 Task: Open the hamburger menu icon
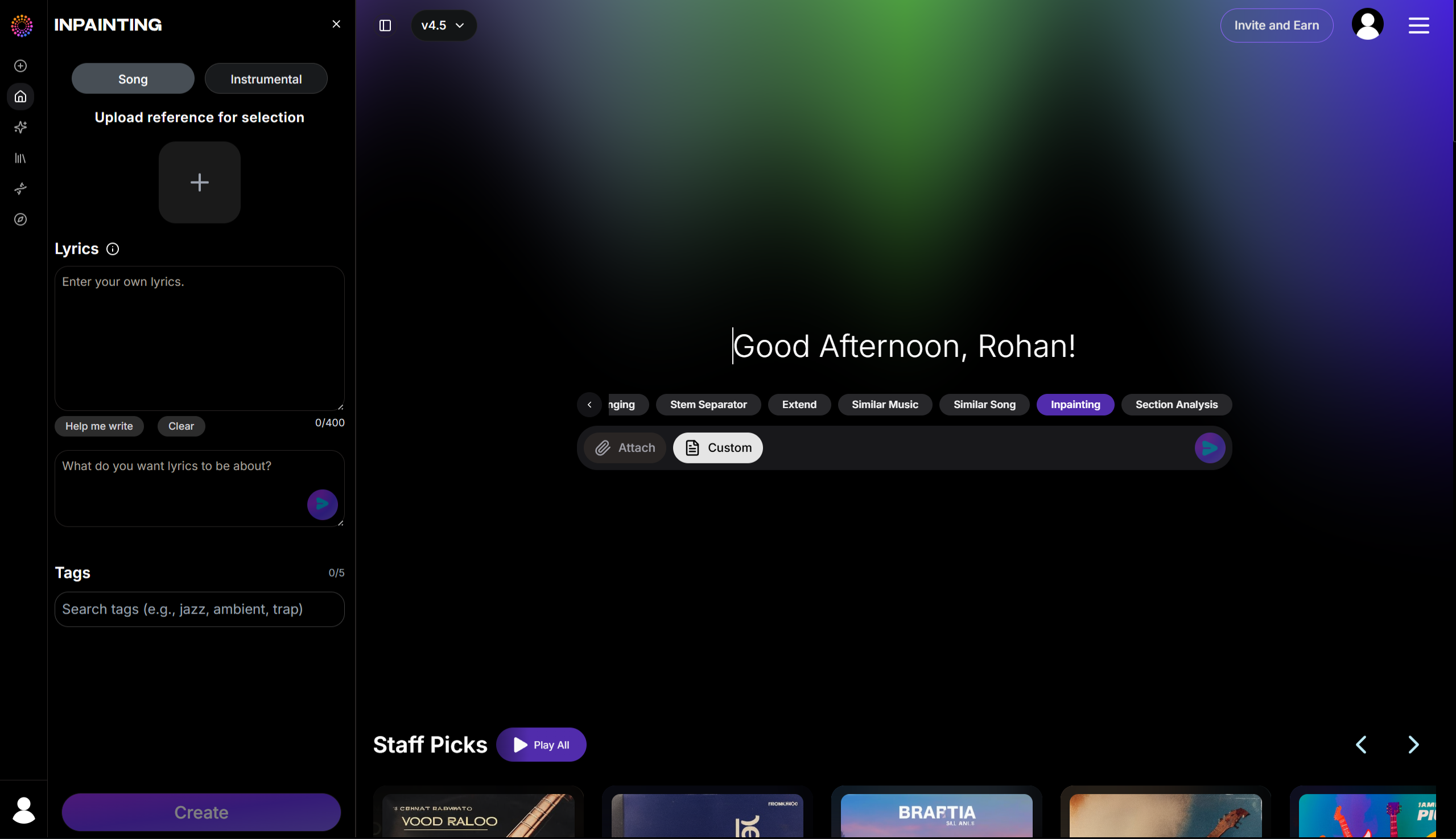tap(1418, 26)
